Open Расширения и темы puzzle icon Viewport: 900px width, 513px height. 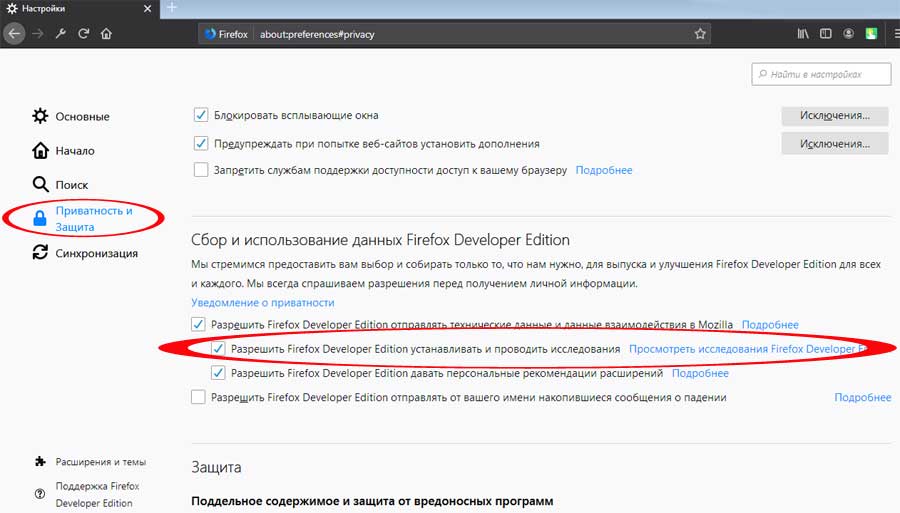click(x=40, y=461)
